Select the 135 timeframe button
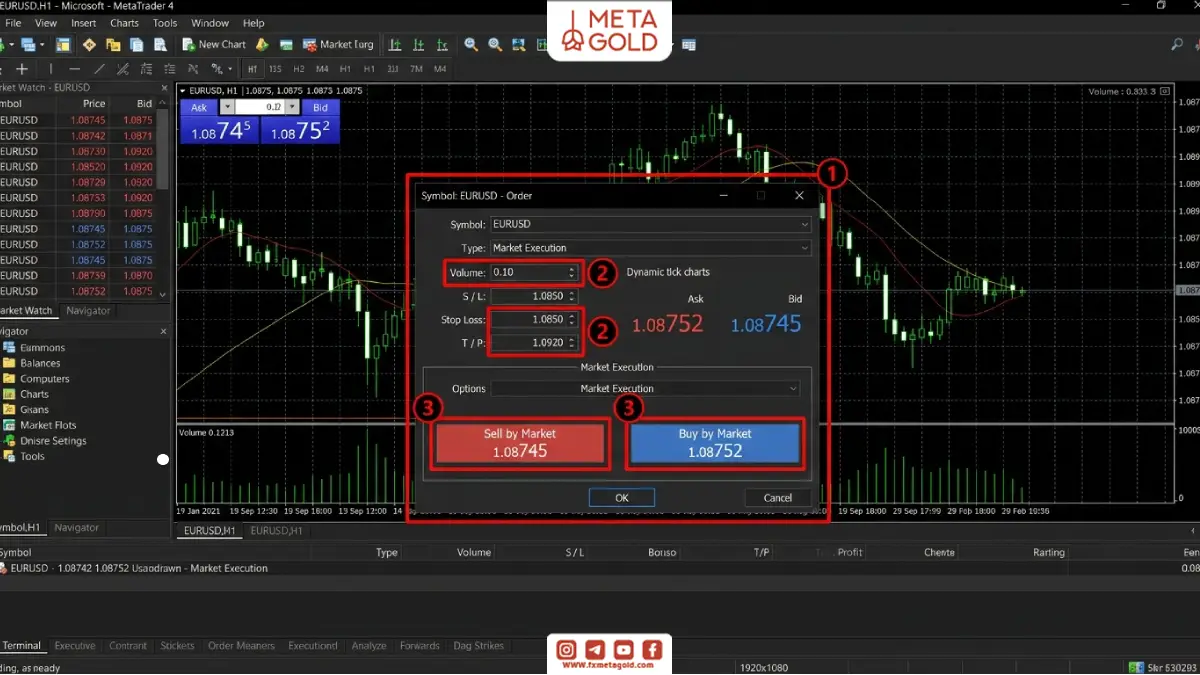 [275, 69]
